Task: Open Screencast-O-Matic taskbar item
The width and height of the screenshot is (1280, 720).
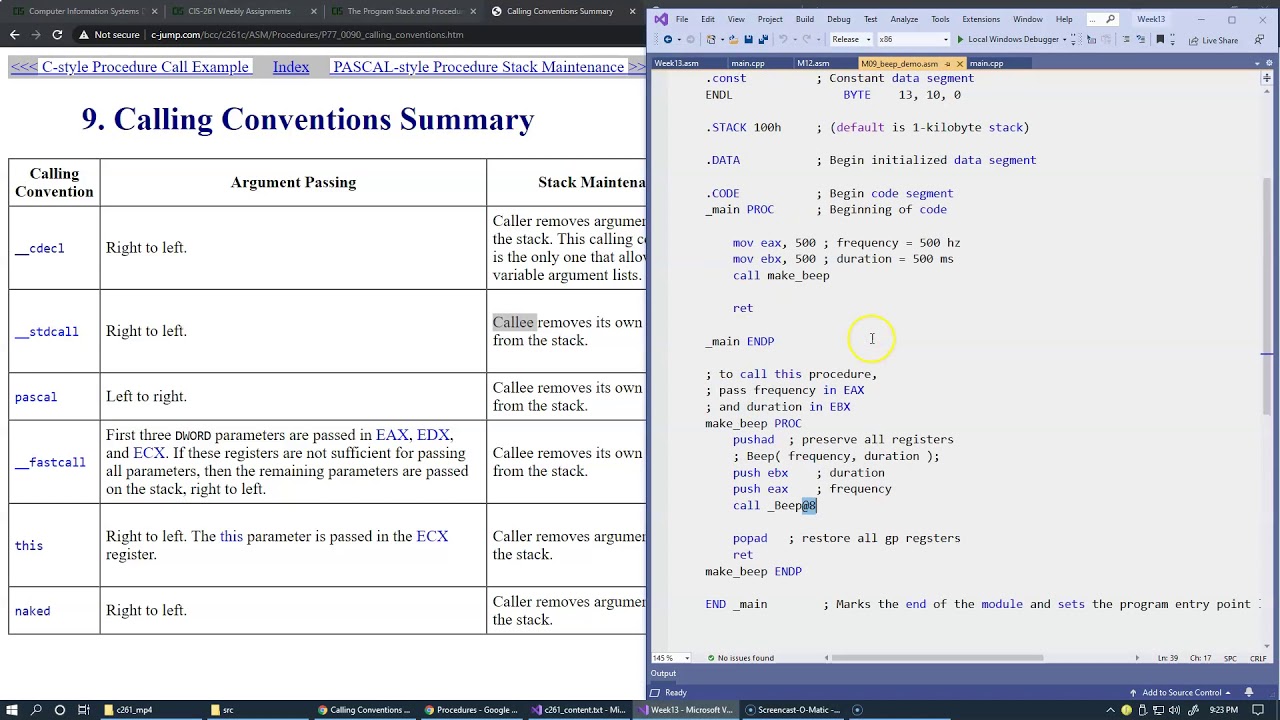Action: coord(793,710)
